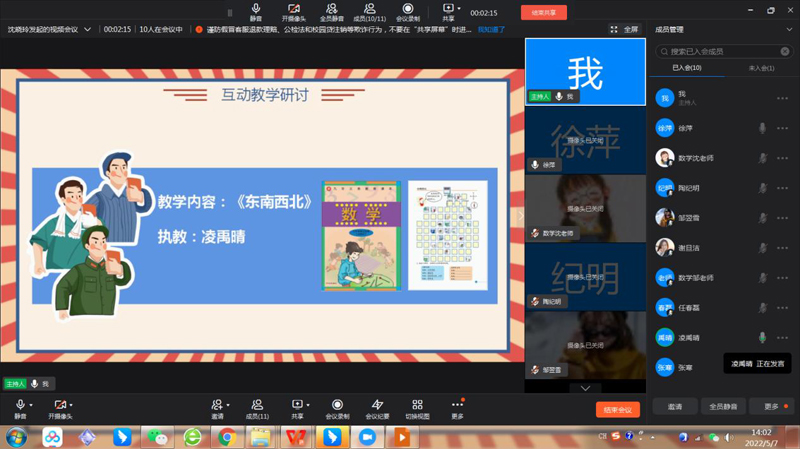Open members (11) in bottom toolbar
Viewport: 800px width, 449px height.
tap(257, 409)
